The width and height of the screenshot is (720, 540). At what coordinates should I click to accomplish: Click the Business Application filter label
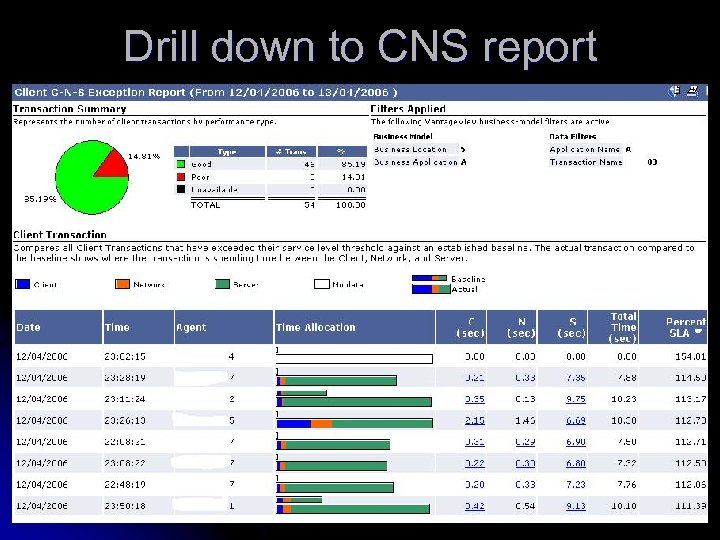pyautogui.click(x=416, y=162)
